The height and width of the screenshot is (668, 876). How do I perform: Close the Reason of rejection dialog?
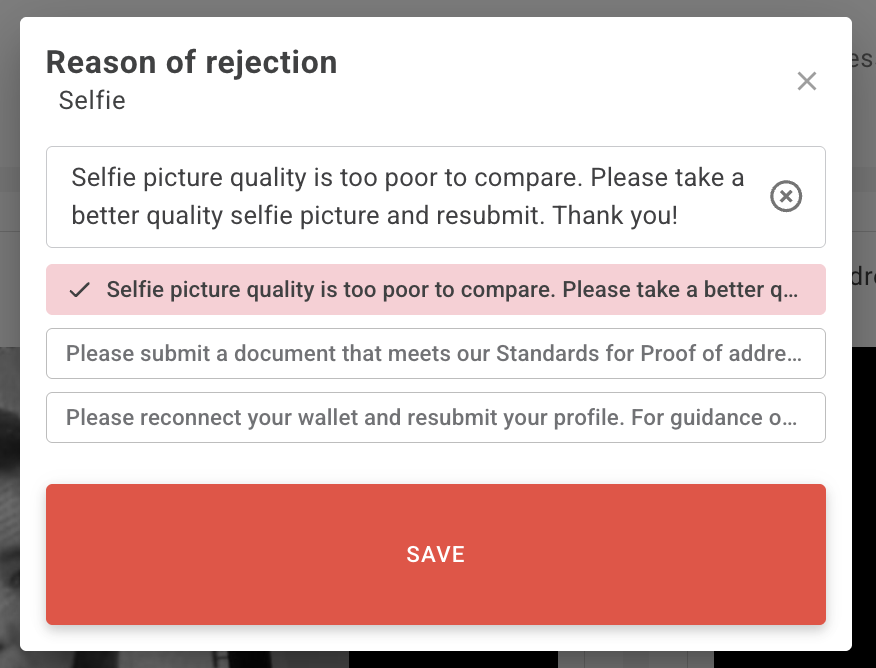(806, 82)
